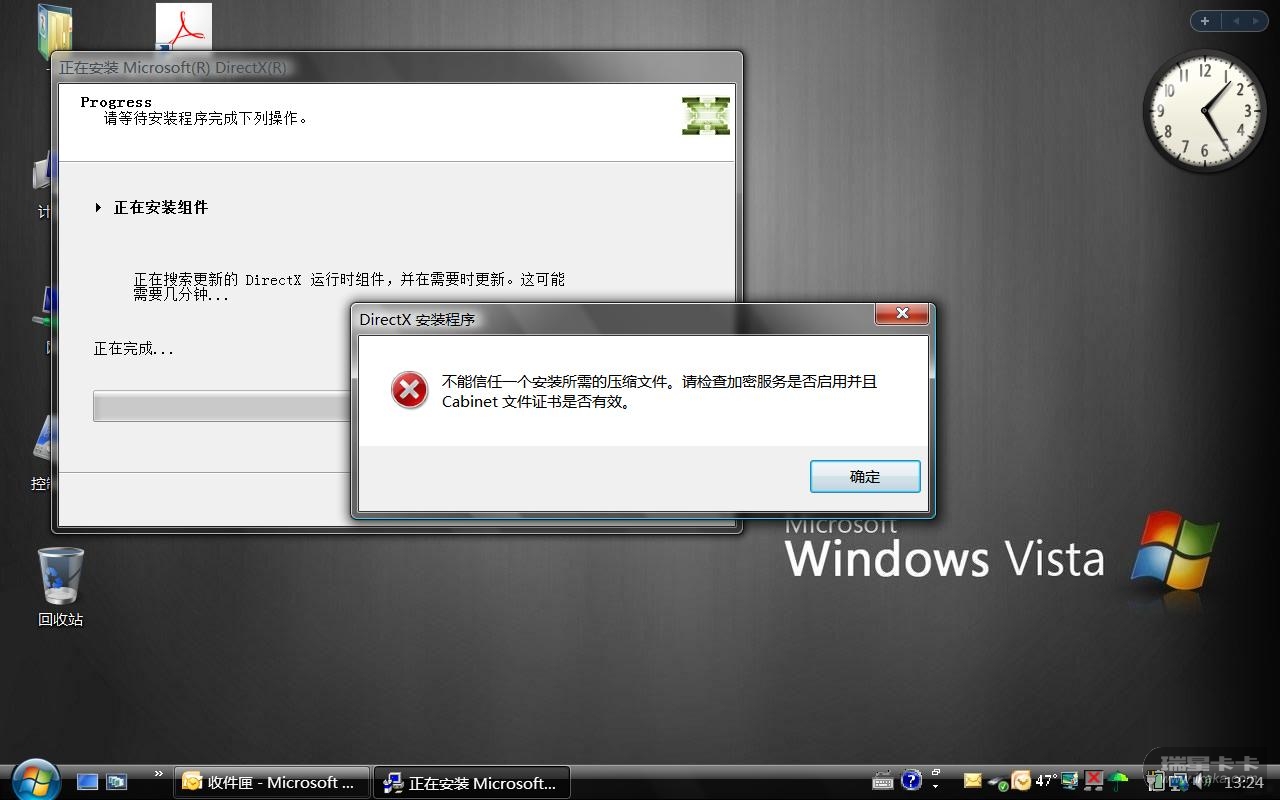The height and width of the screenshot is (800, 1280).
Task: Click the installer window title bar
Action: point(397,67)
